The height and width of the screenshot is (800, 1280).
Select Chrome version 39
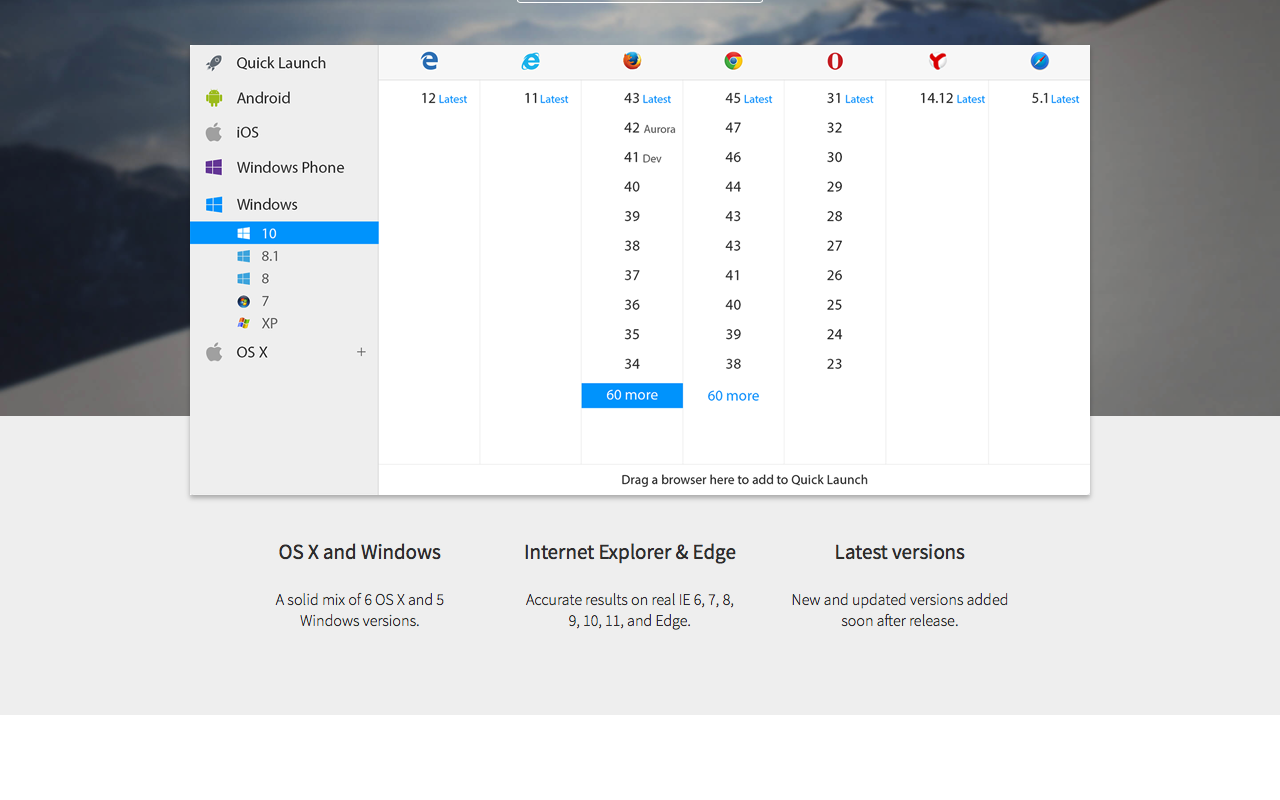733,334
